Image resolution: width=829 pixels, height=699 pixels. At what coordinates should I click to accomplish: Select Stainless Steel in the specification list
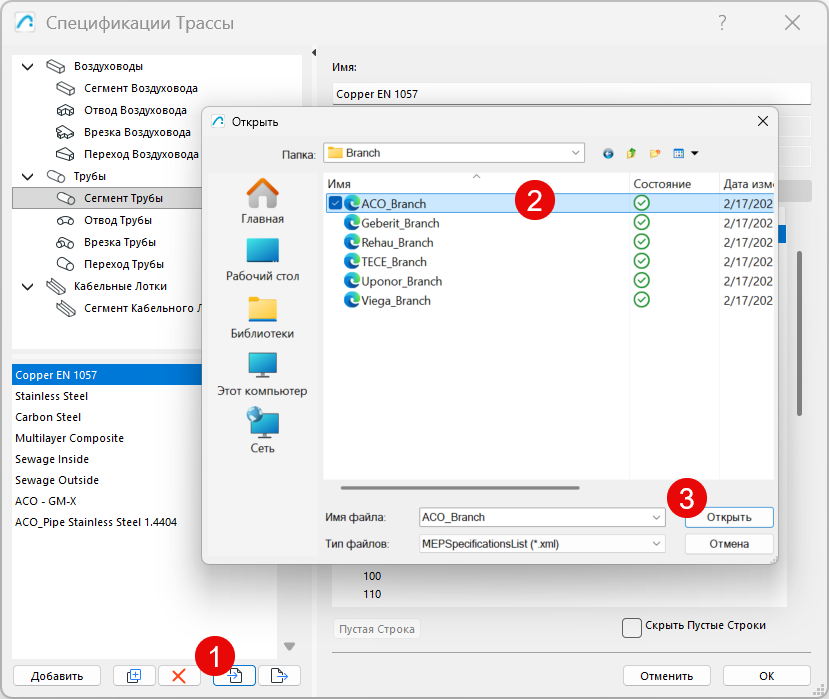point(52,396)
